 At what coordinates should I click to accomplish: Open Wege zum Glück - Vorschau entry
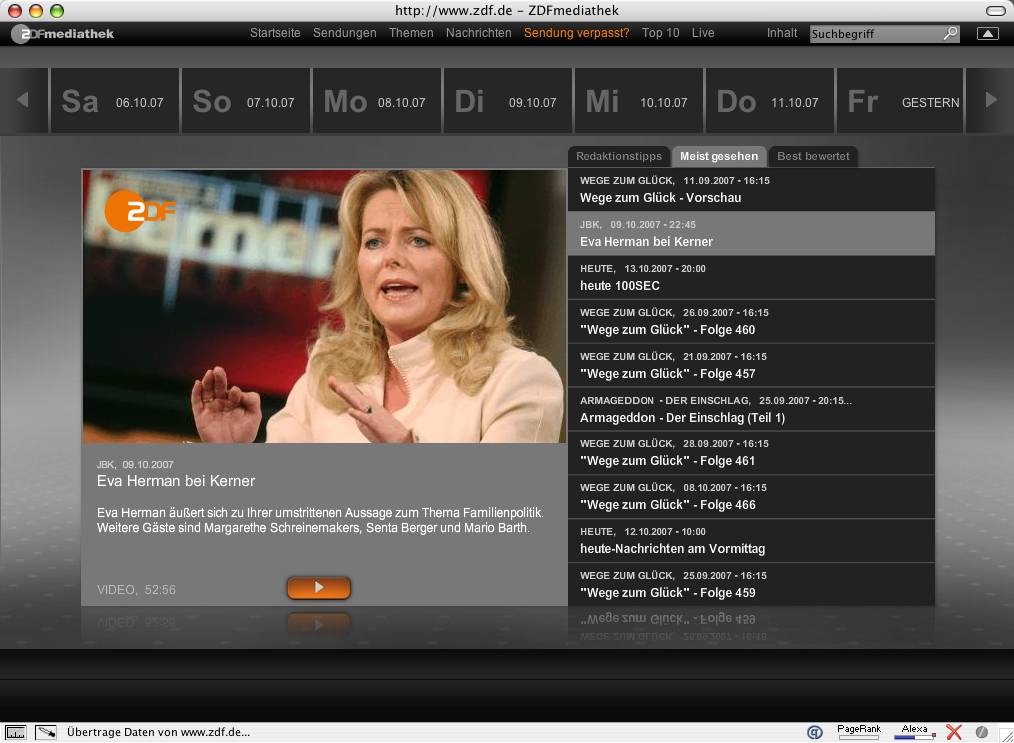(751, 189)
